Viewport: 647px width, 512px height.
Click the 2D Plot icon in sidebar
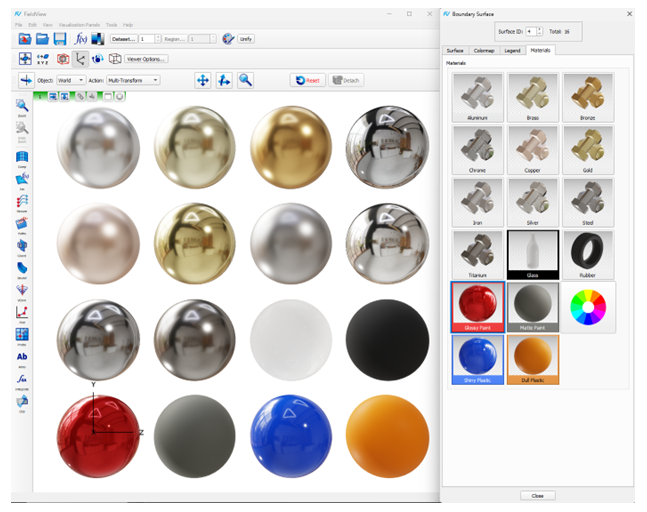click(x=22, y=311)
